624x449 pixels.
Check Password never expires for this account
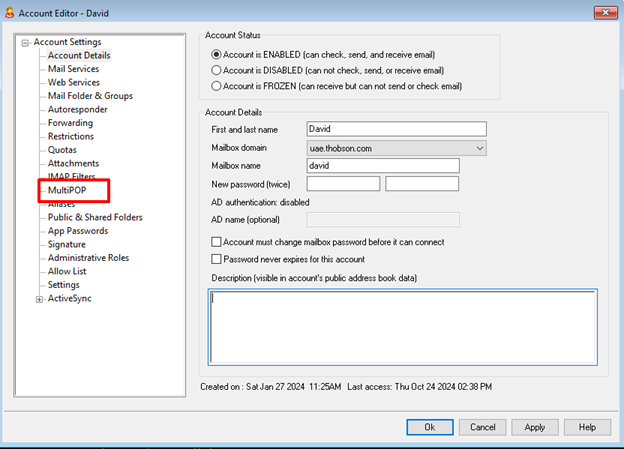tap(217, 259)
